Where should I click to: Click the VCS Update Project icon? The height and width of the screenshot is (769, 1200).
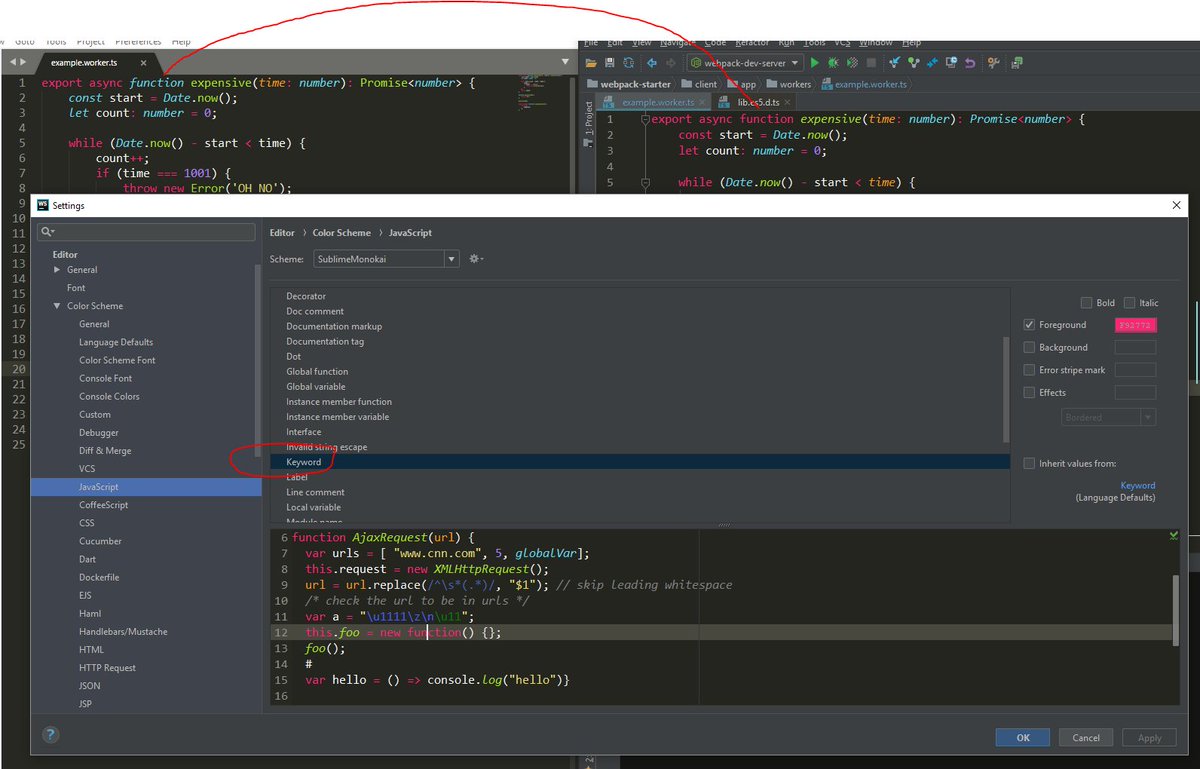(x=895, y=63)
